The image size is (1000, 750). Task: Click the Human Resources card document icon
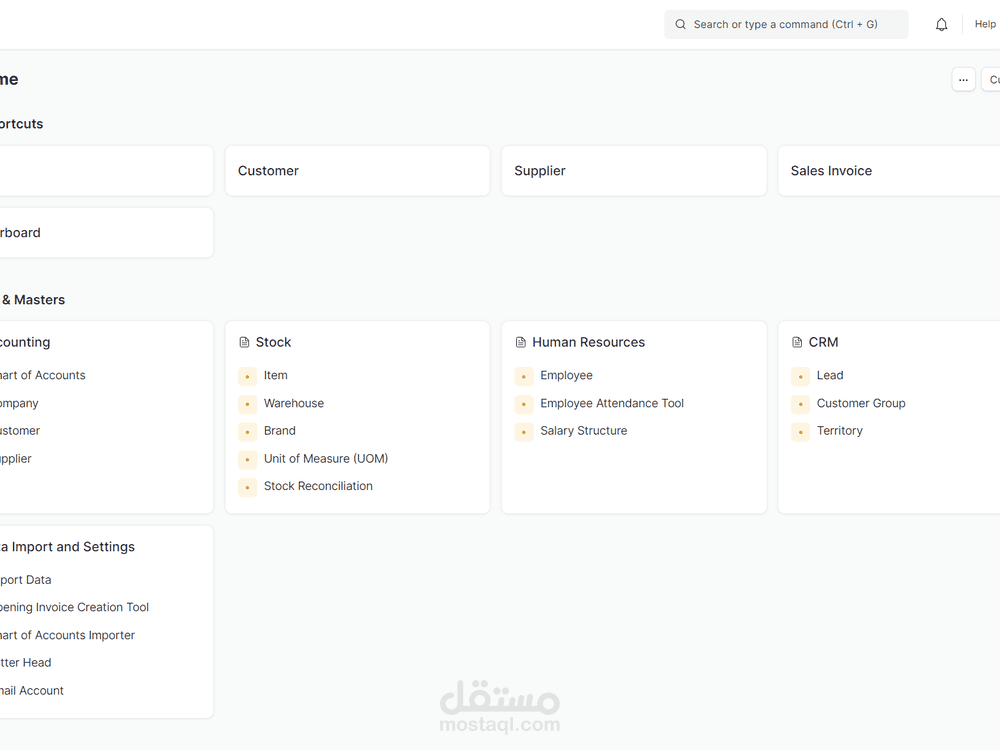coord(520,342)
